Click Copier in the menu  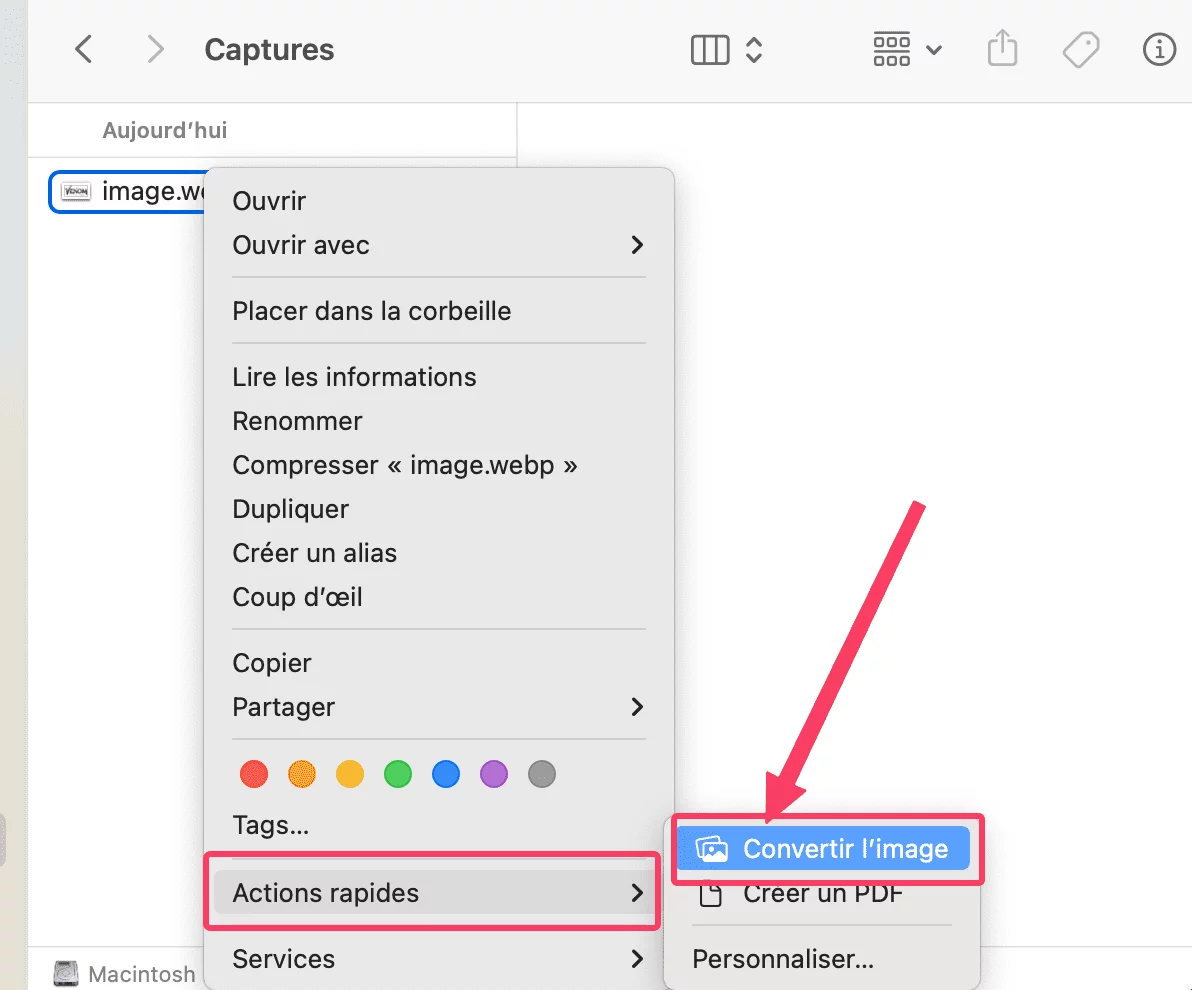click(438, 663)
